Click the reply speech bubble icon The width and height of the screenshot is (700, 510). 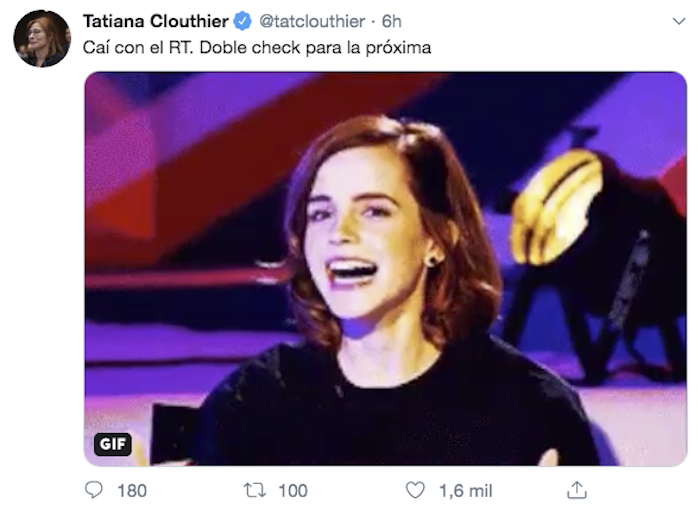[94, 490]
